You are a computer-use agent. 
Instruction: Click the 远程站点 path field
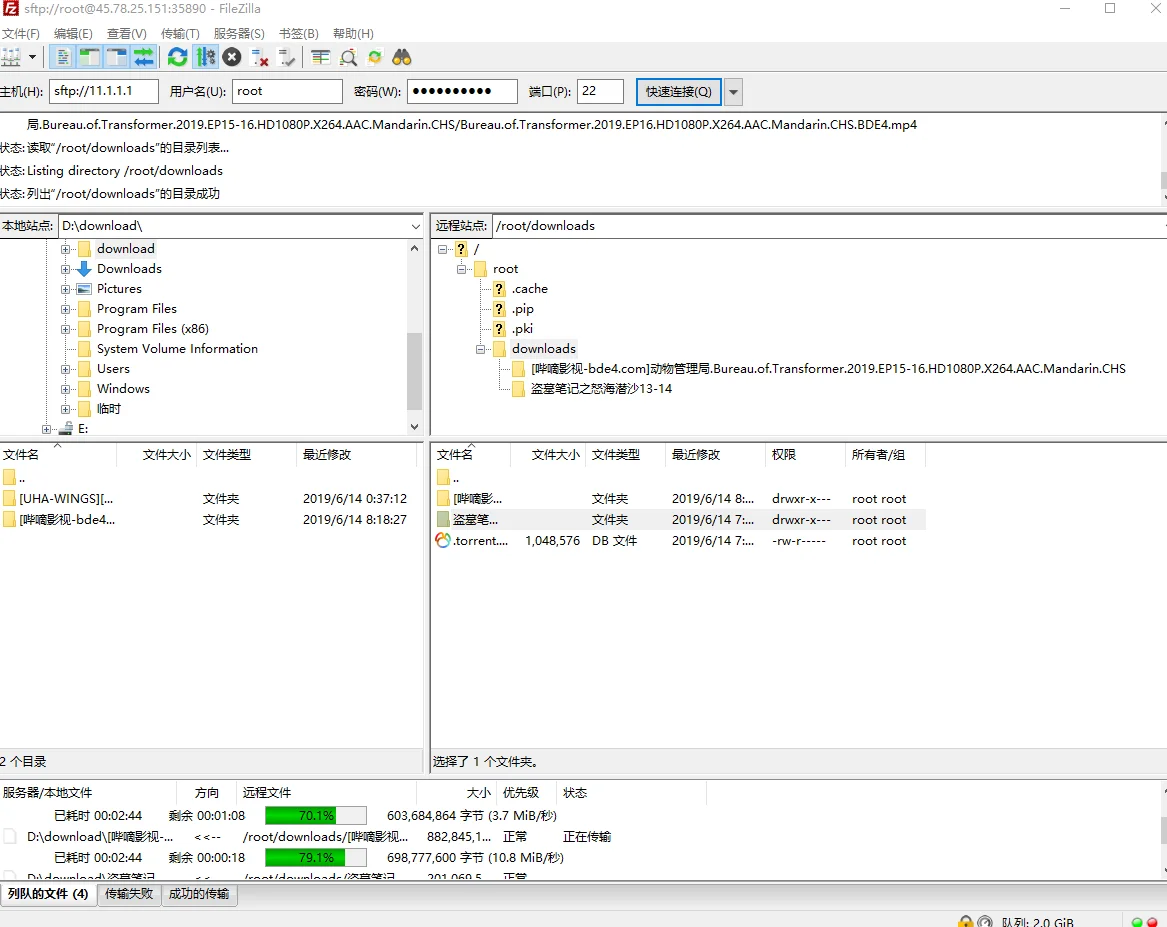pos(828,225)
